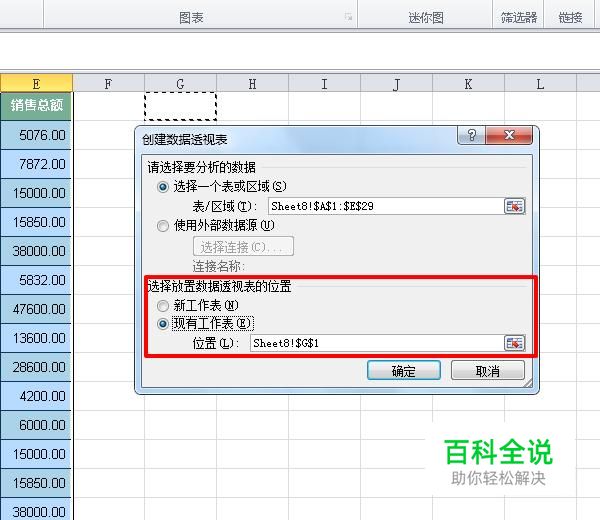
Task: Select column I header
Action: 324,83
